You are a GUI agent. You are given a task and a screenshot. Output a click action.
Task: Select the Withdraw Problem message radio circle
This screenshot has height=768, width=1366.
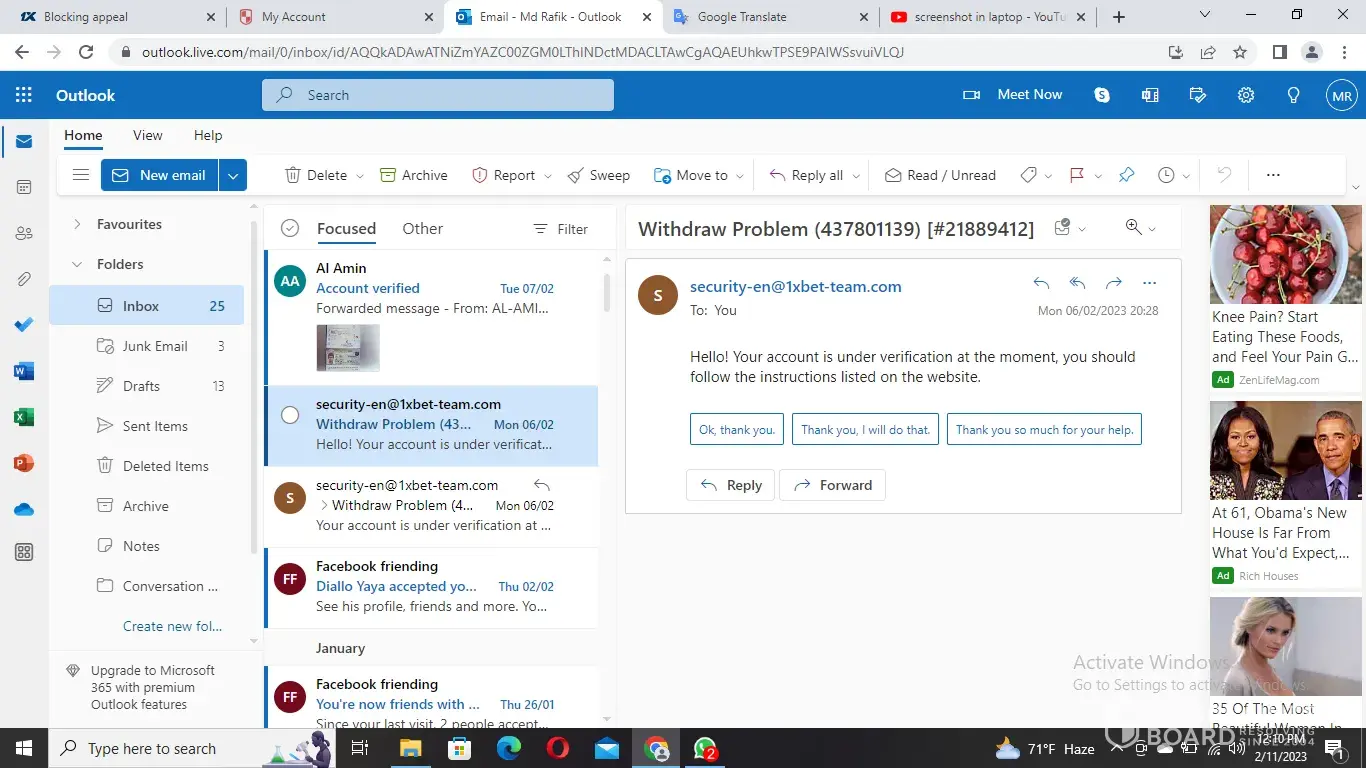[290, 415]
